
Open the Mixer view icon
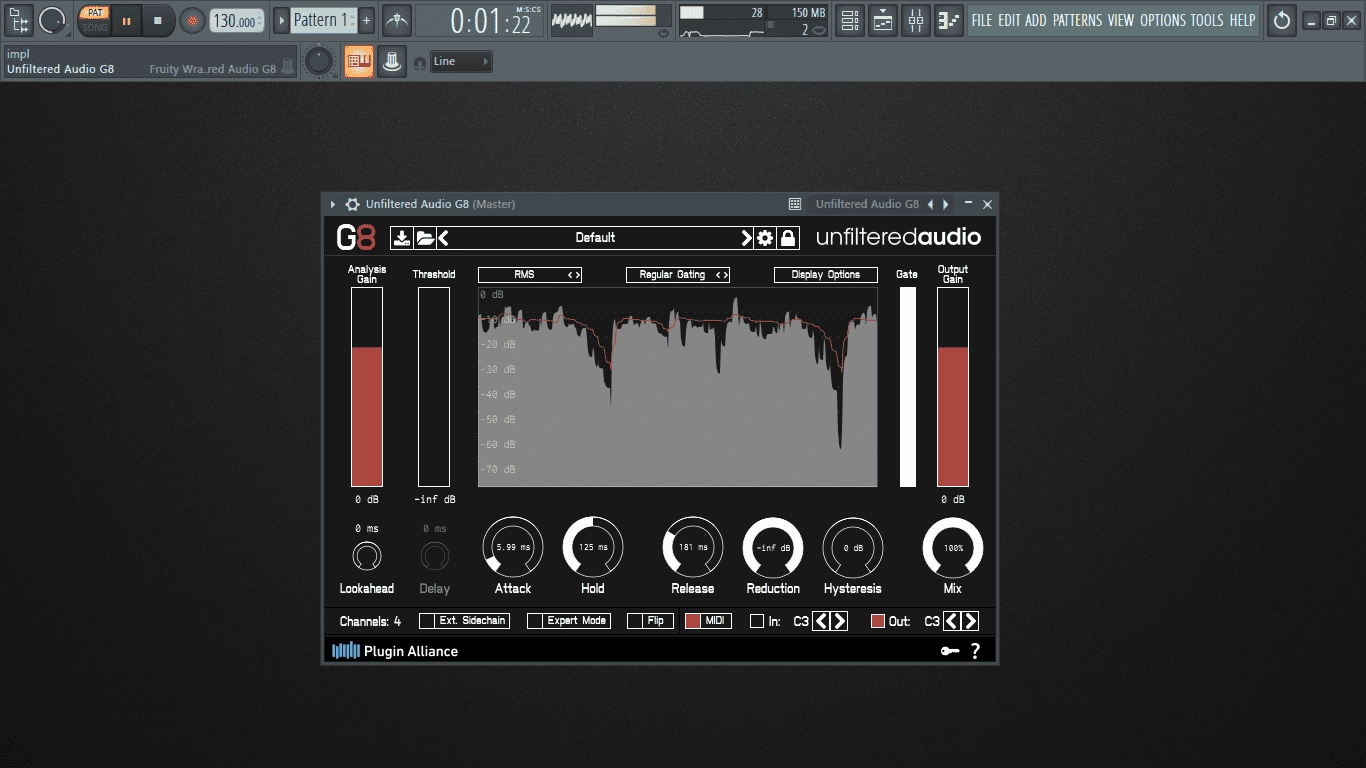coord(916,20)
